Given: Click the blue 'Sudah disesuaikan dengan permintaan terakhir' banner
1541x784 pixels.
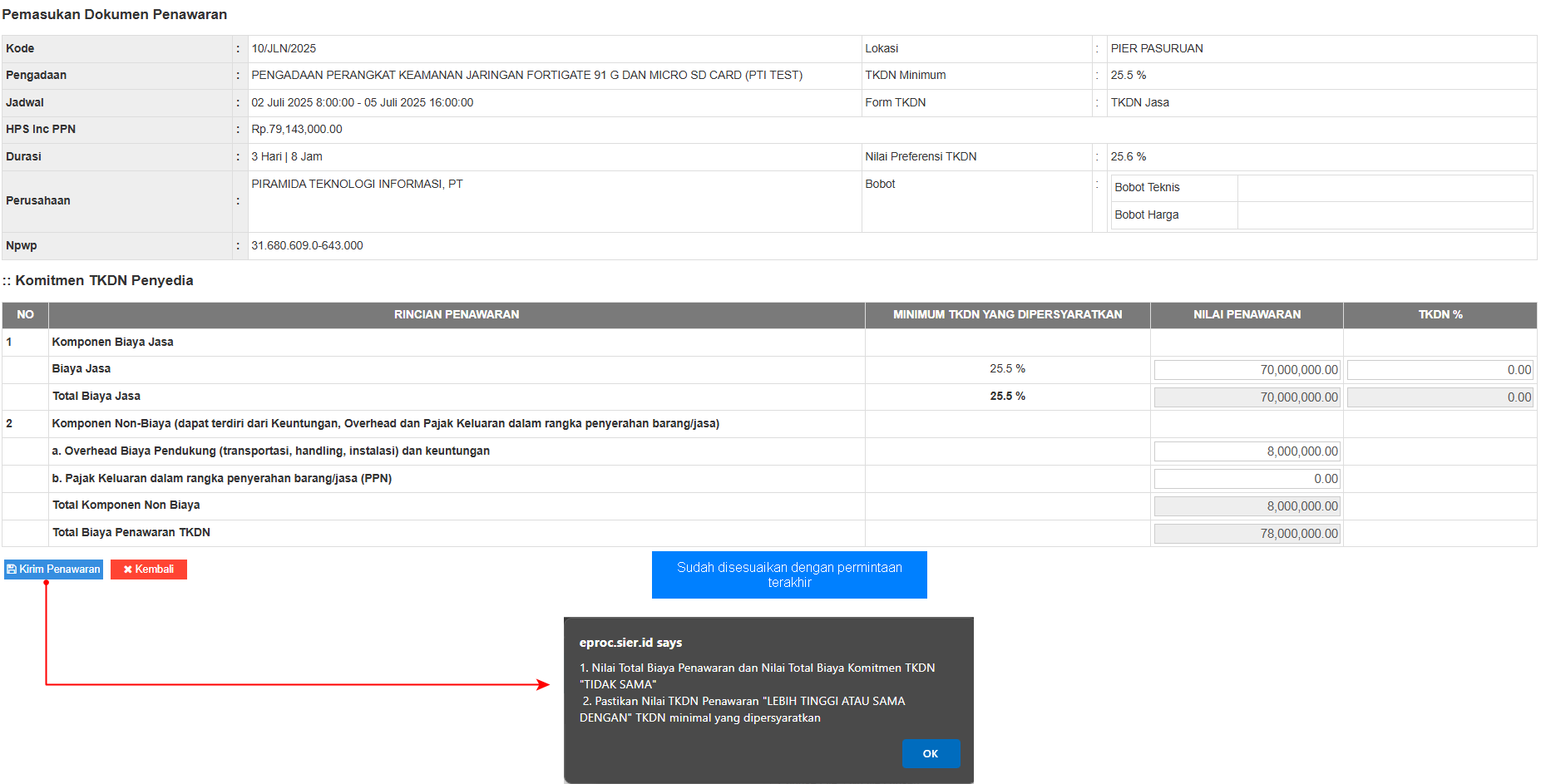Looking at the screenshot, I should [x=788, y=574].
